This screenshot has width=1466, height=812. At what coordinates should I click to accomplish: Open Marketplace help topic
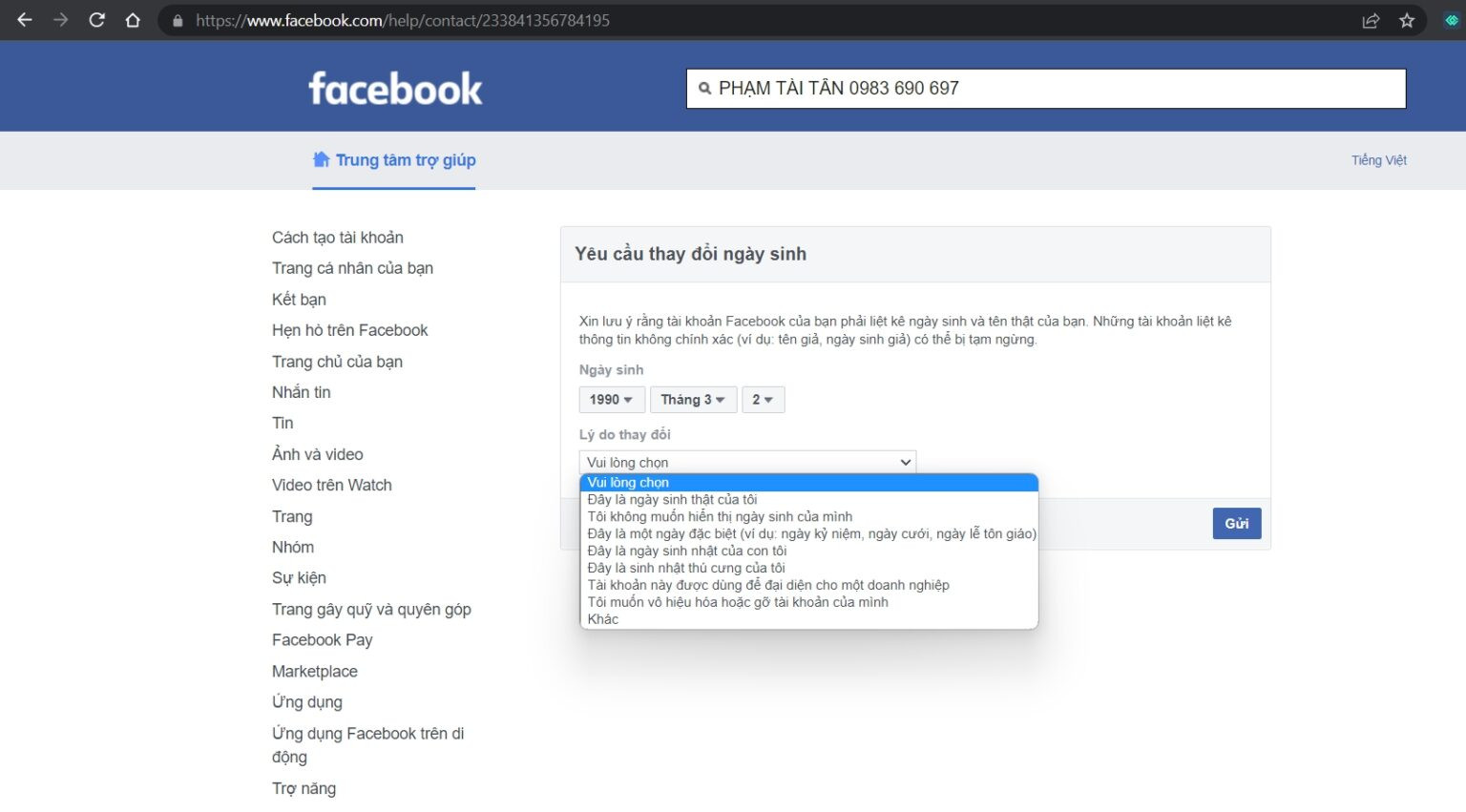(x=315, y=672)
